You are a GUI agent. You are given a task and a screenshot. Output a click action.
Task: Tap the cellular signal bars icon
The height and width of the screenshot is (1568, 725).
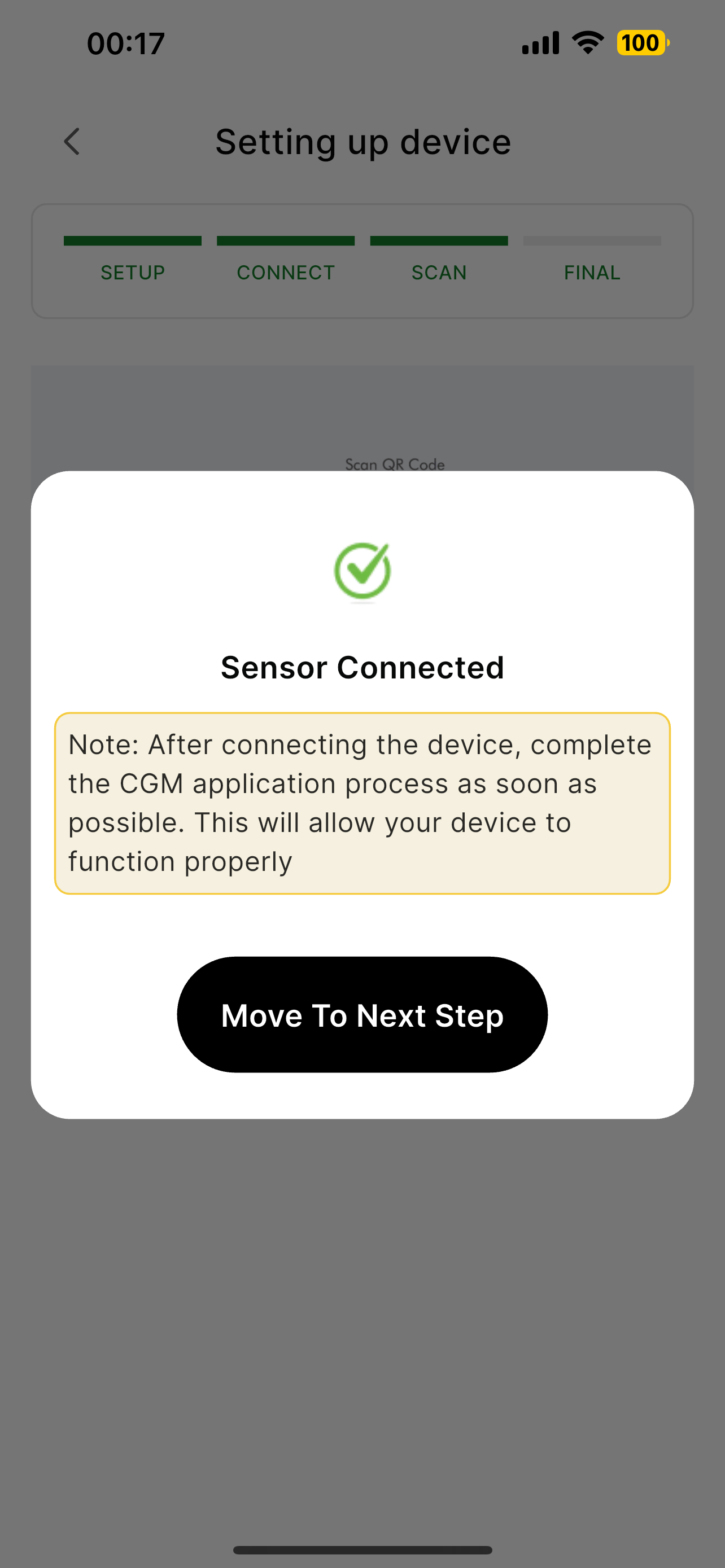540,43
